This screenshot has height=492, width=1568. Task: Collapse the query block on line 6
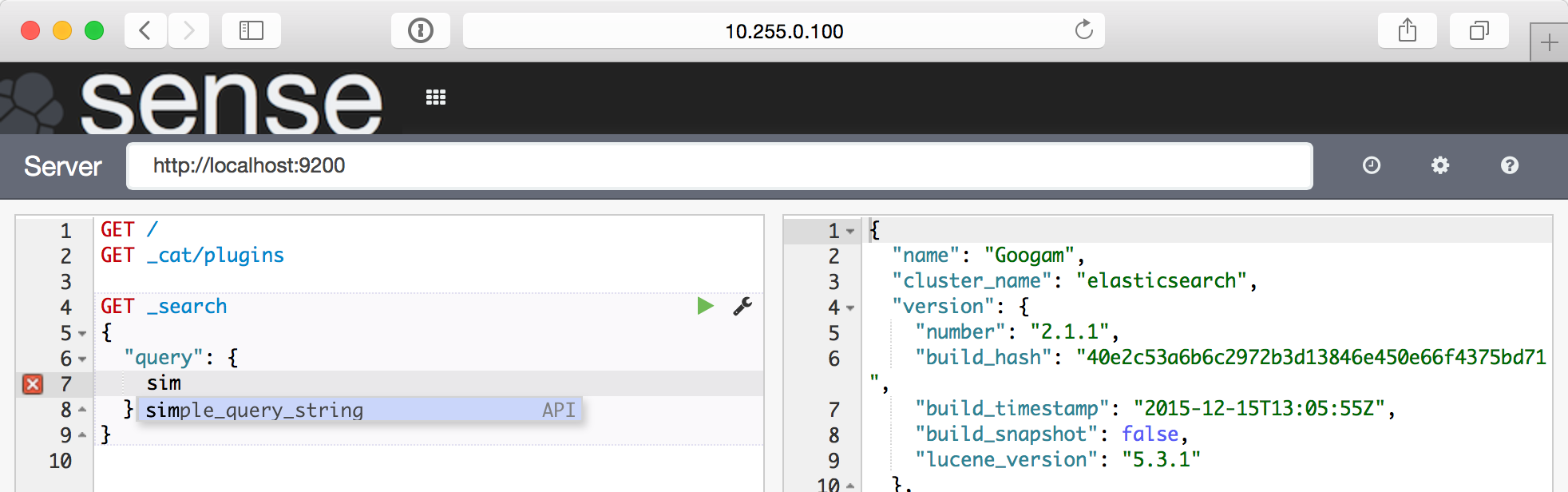[83, 359]
